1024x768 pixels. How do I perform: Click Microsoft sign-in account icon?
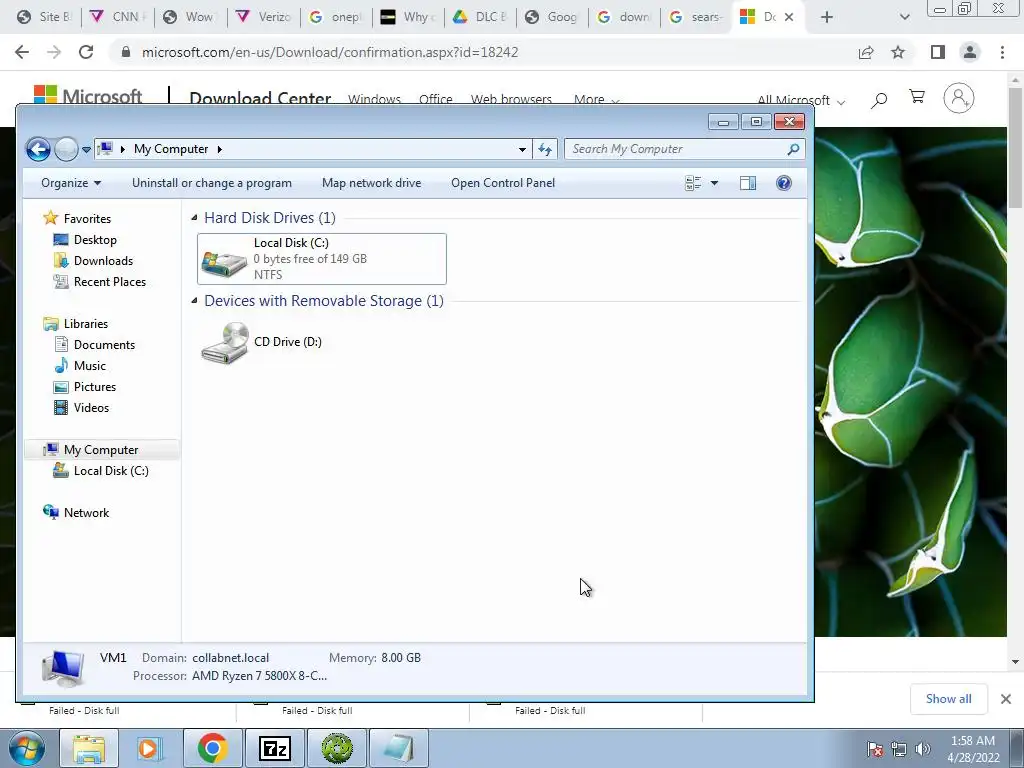pos(959,98)
